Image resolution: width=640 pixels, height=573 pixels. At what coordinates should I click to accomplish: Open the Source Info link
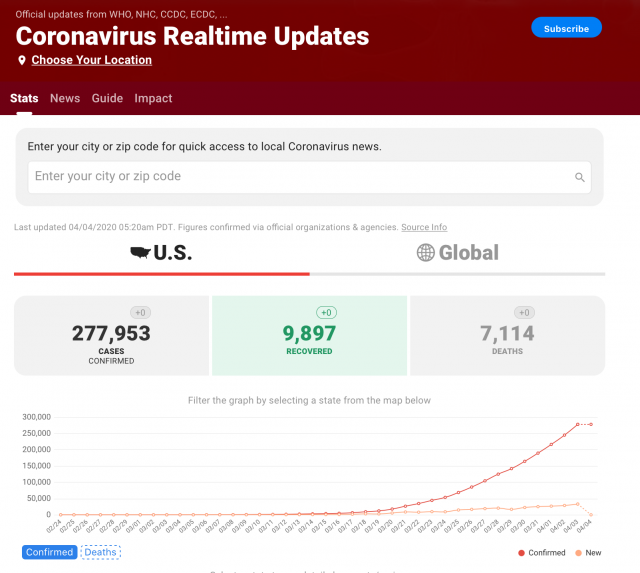(424, 227)
